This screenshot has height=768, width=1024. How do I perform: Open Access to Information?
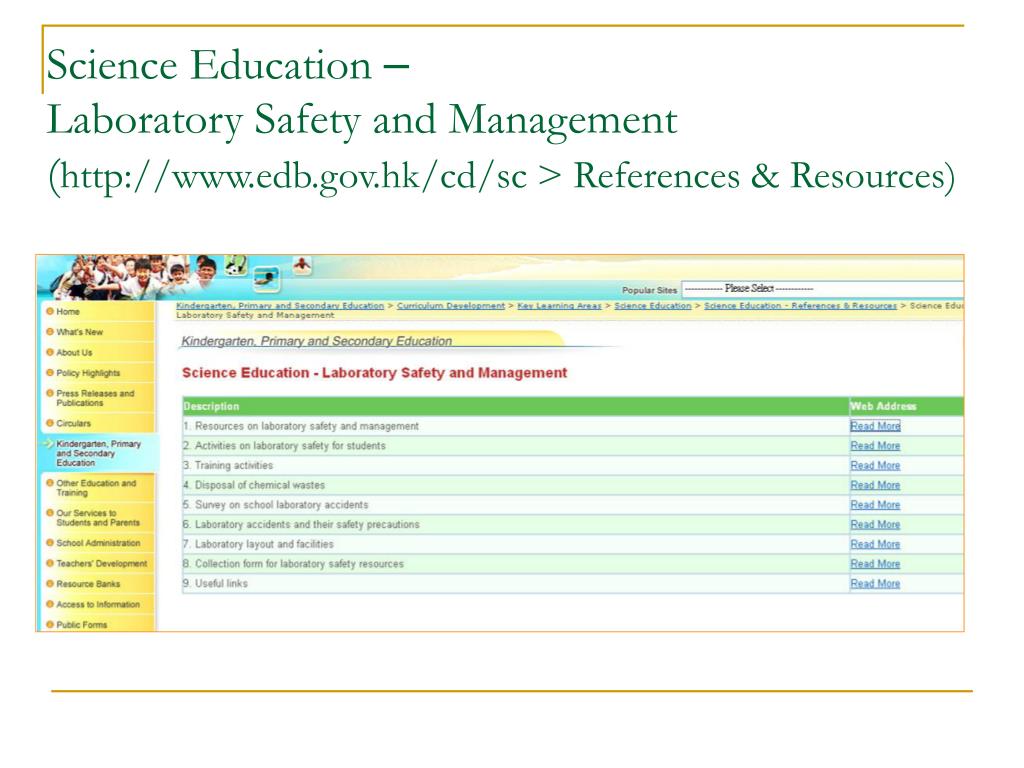click(x=98, y=604)
